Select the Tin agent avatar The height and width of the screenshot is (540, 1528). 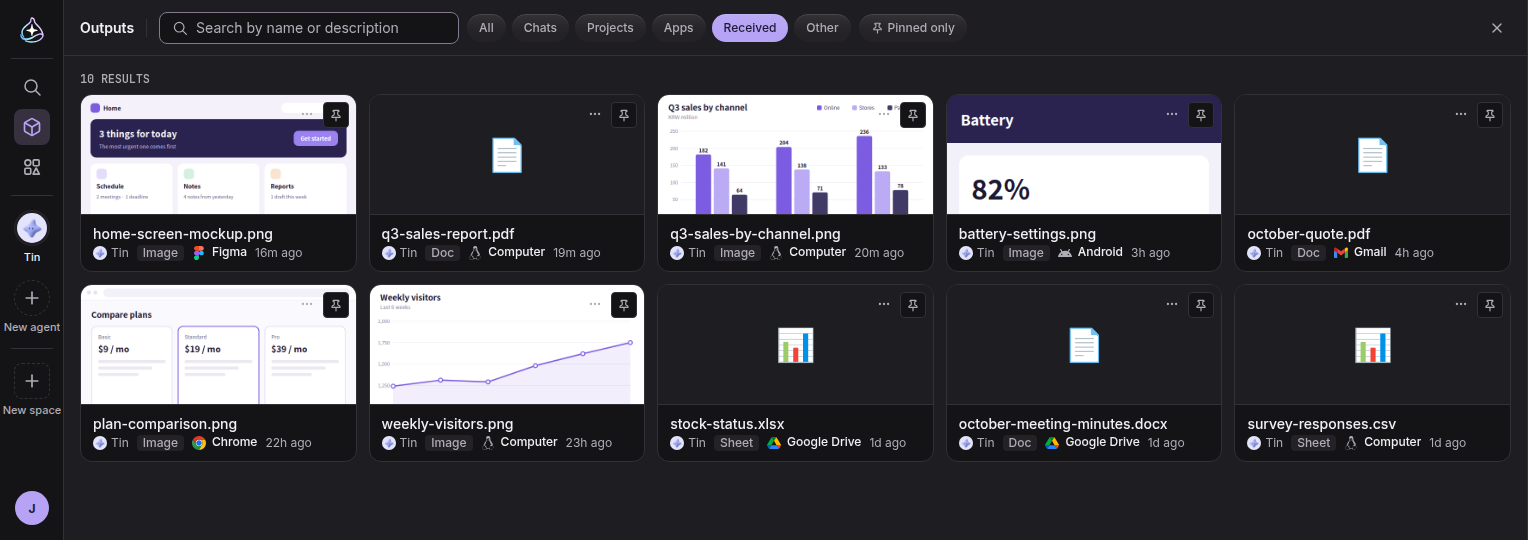[32, 228]
